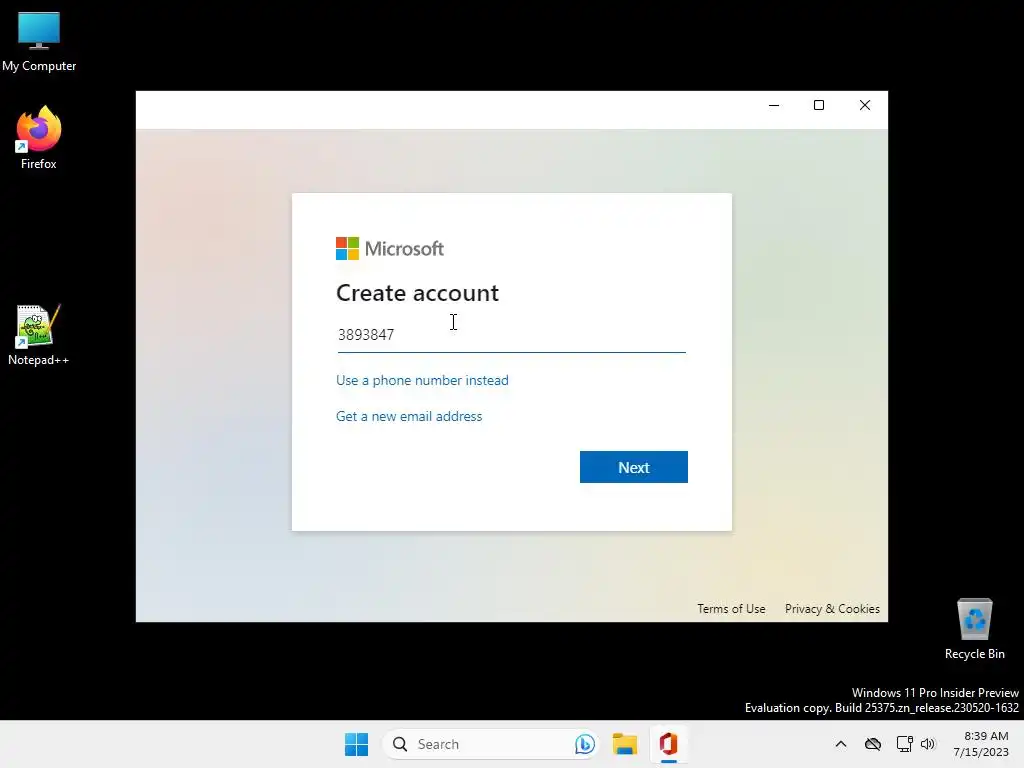The width and height of the screenshot is (1024, 768).
Task: Open Bing chat icon in the search box
Action: 584,744
